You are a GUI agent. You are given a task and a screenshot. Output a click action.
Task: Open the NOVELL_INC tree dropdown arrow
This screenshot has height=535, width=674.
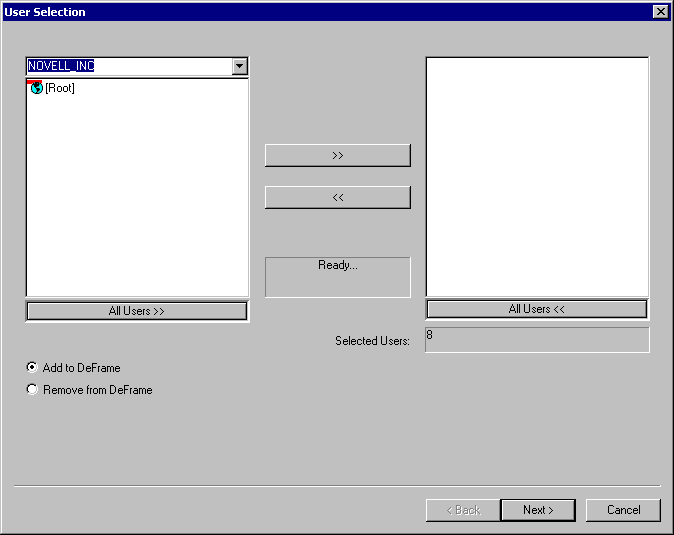(x=239, y=66)
